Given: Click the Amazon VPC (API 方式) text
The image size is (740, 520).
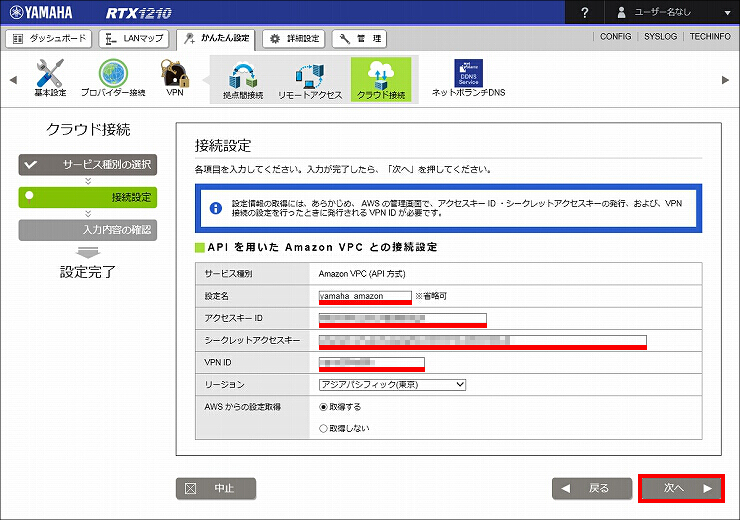Looking at the screenshot, I should click(362, 274).
